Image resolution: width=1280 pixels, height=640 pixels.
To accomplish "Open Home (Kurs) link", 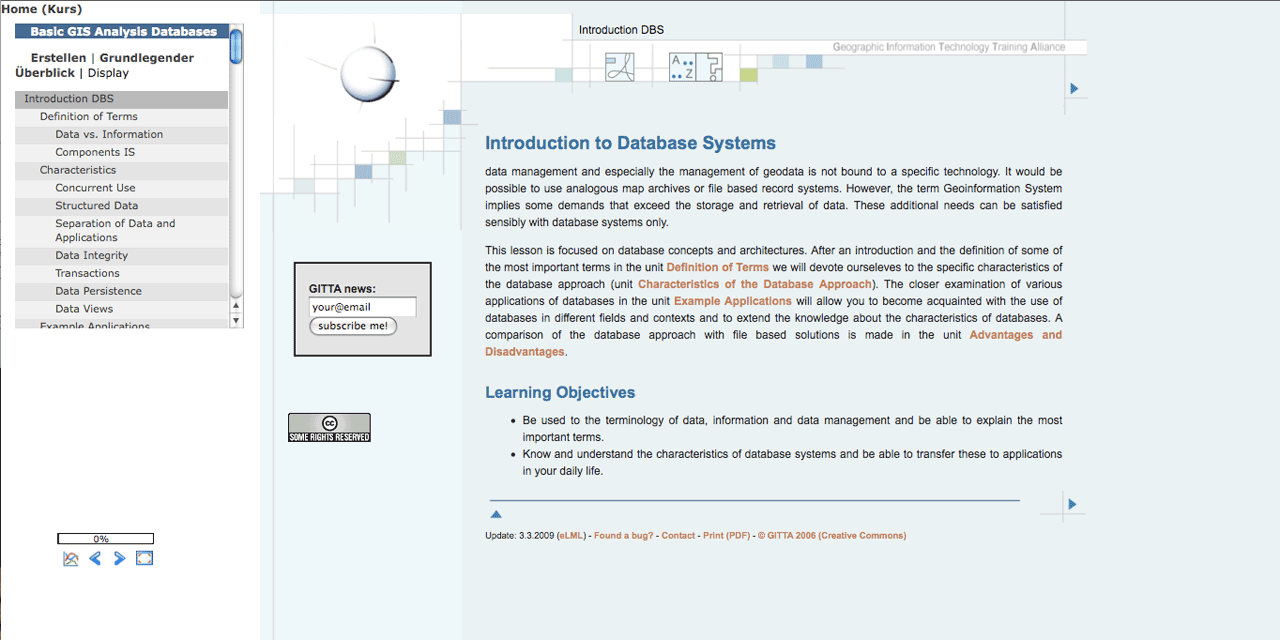I will coord(42,9).
